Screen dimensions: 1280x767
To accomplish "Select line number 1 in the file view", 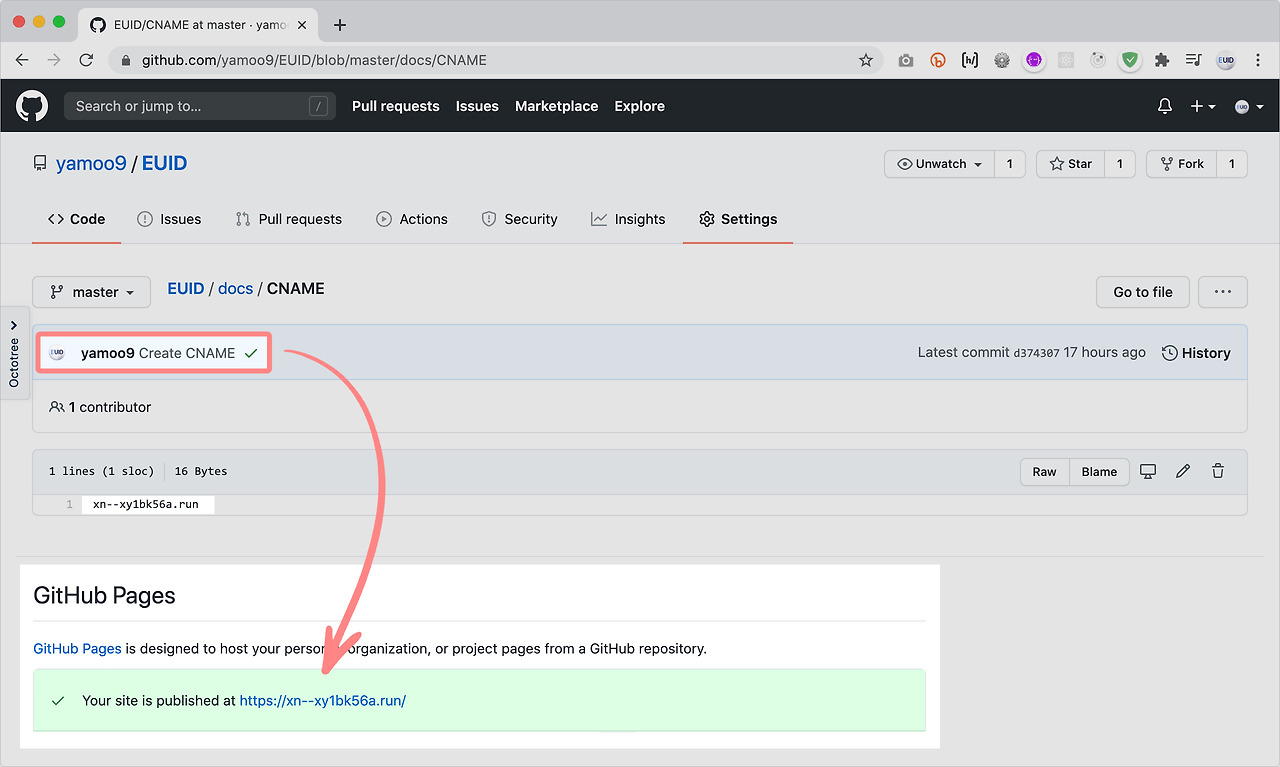I will coord(69,505).
